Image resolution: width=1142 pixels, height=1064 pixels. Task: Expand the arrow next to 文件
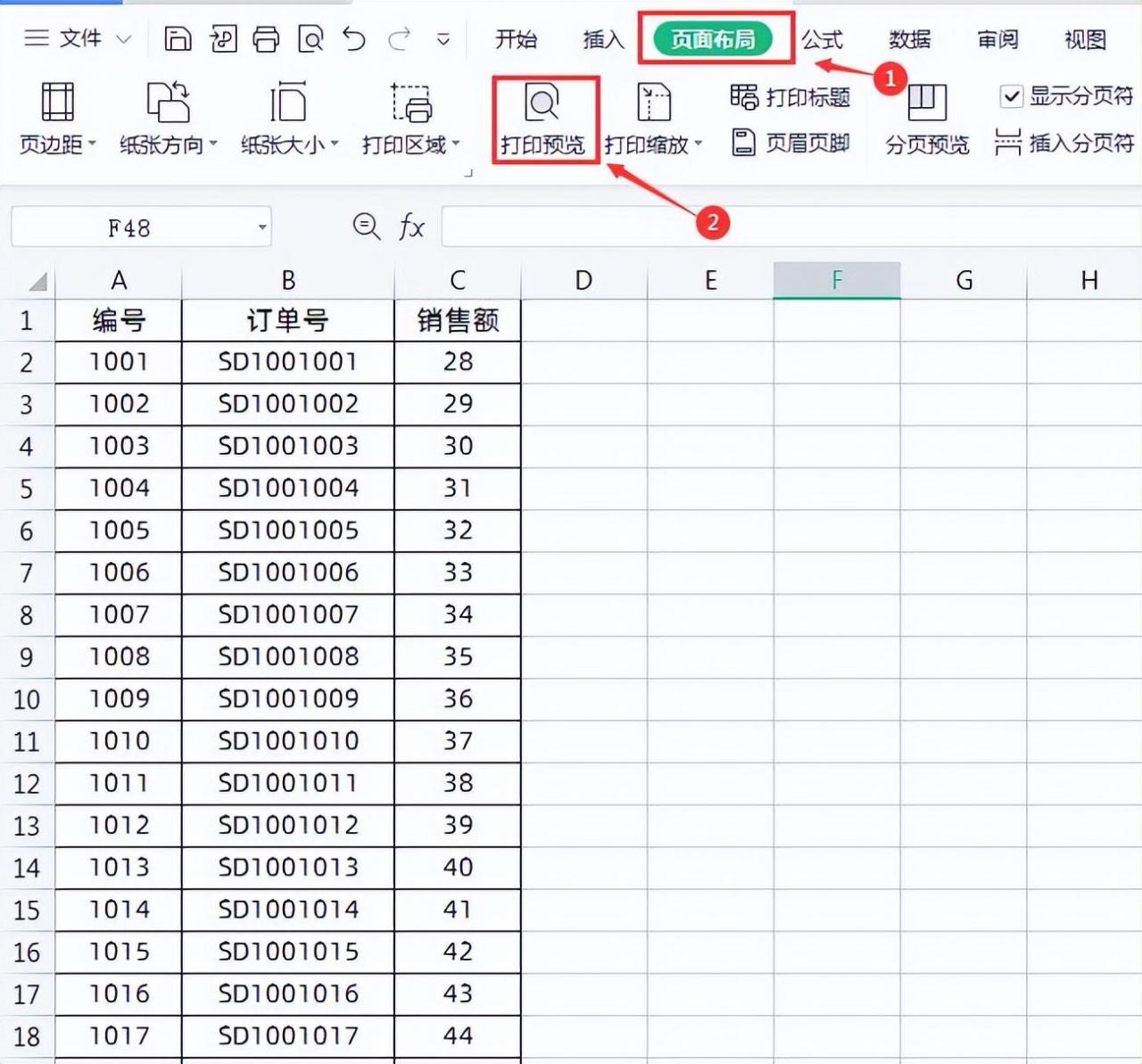point(124,39)
